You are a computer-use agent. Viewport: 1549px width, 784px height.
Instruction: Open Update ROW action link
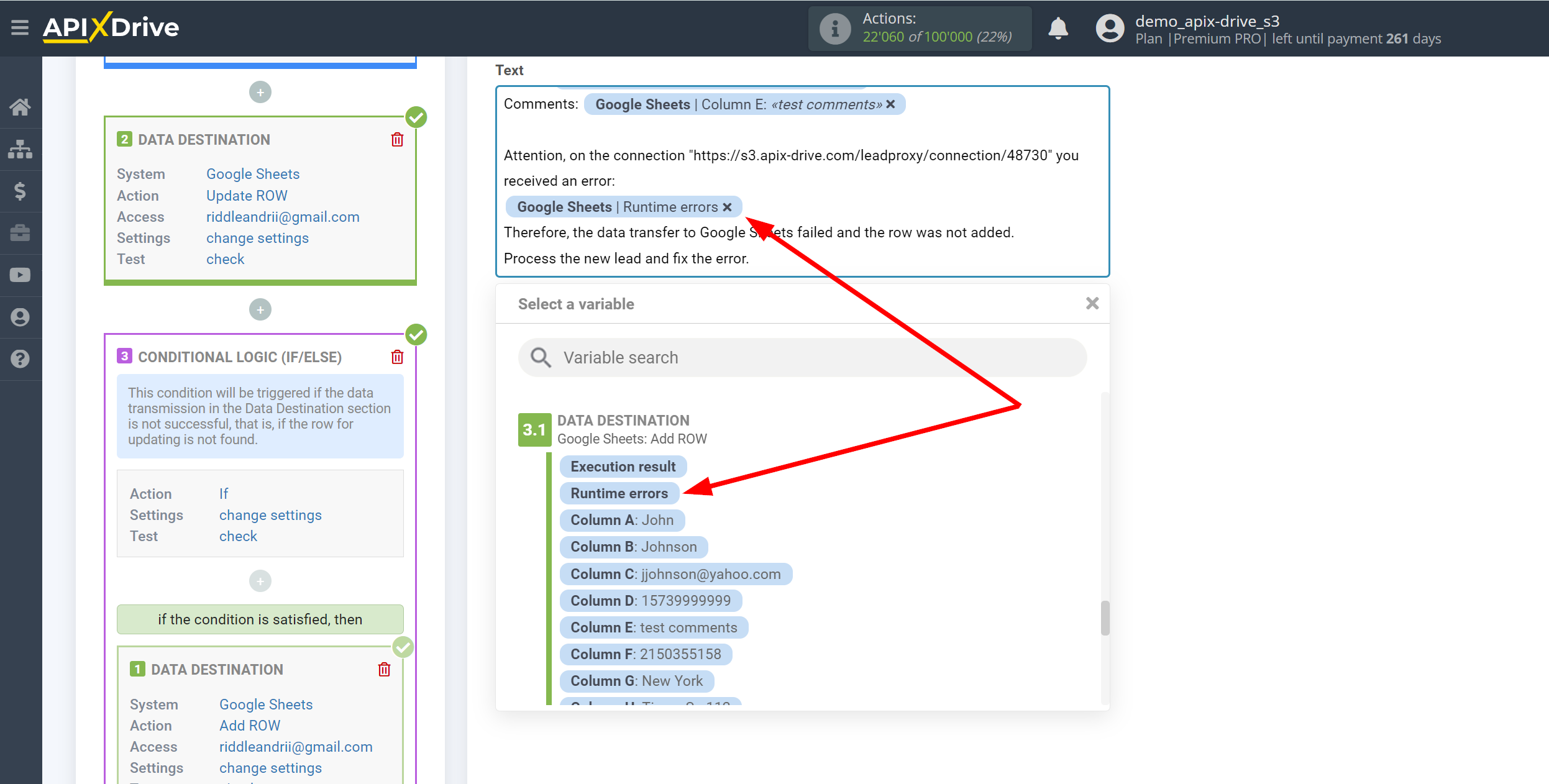(247, 196)
